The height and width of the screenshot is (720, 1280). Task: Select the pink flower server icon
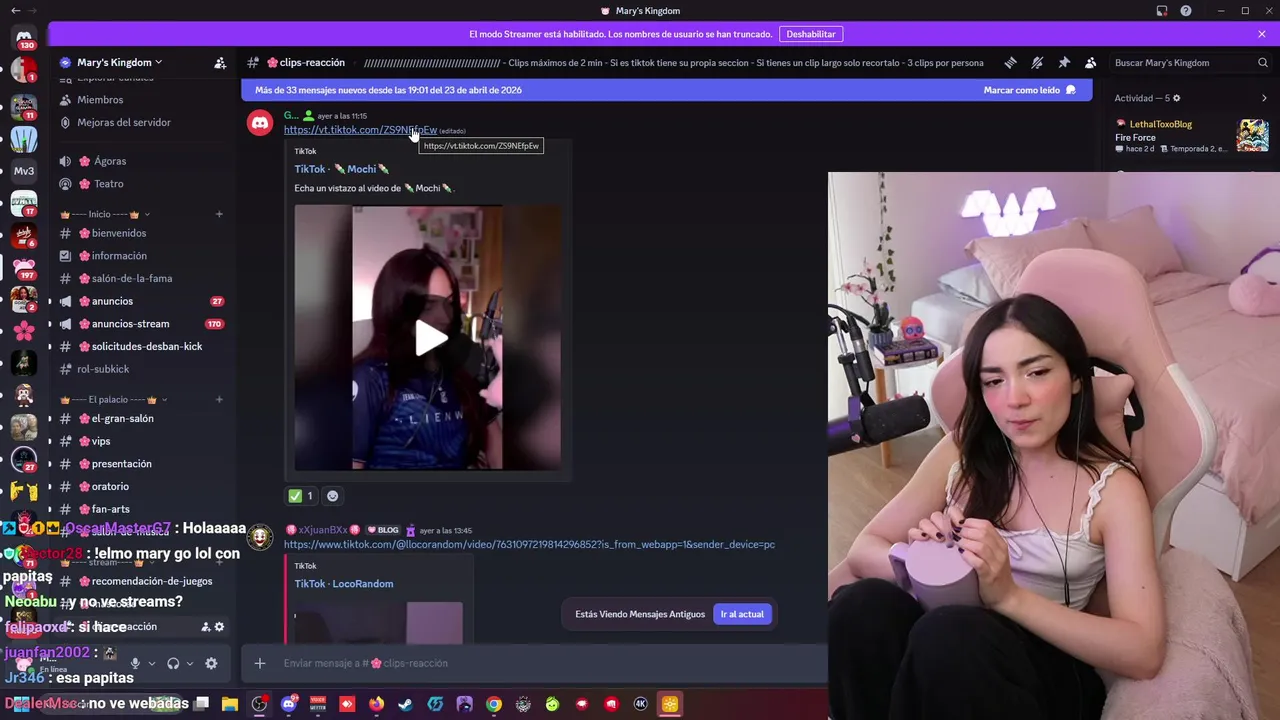(24, 331)
